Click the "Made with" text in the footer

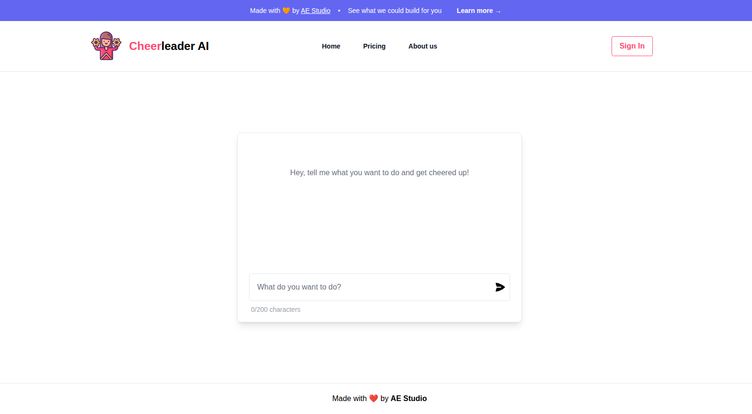click(x=349, y=398)
